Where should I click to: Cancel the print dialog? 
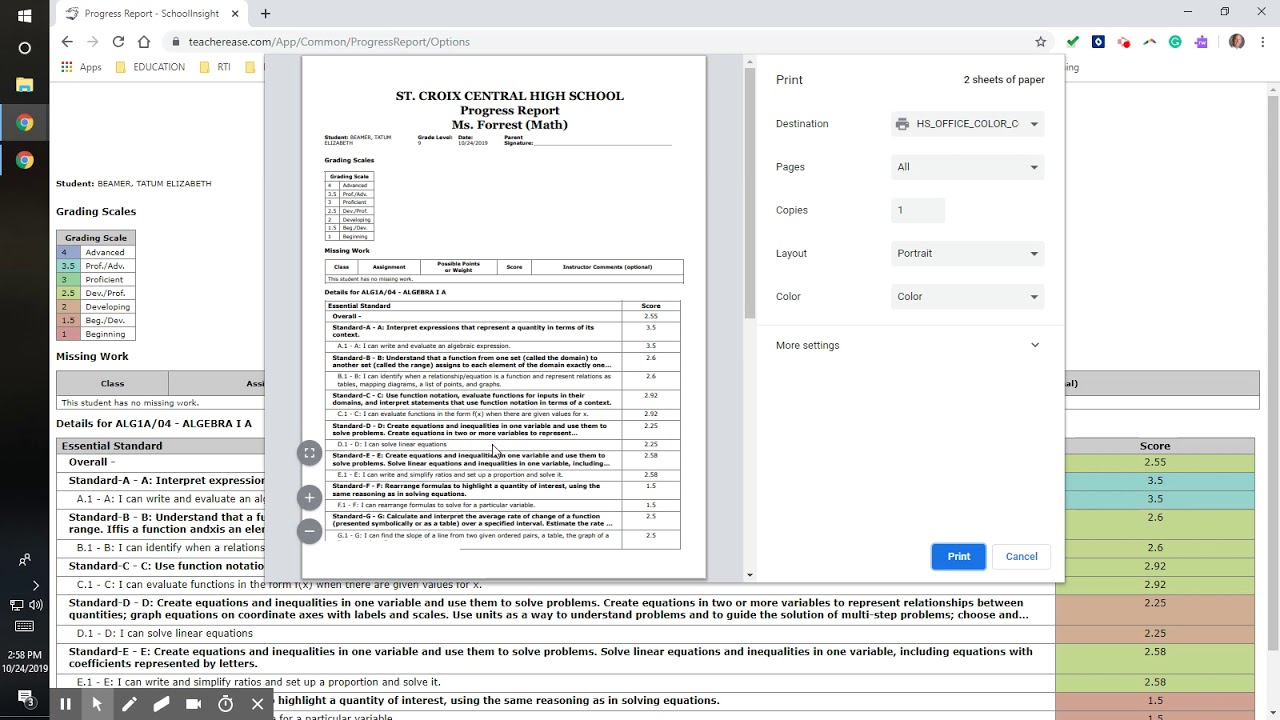click(x=1021, y=557)
